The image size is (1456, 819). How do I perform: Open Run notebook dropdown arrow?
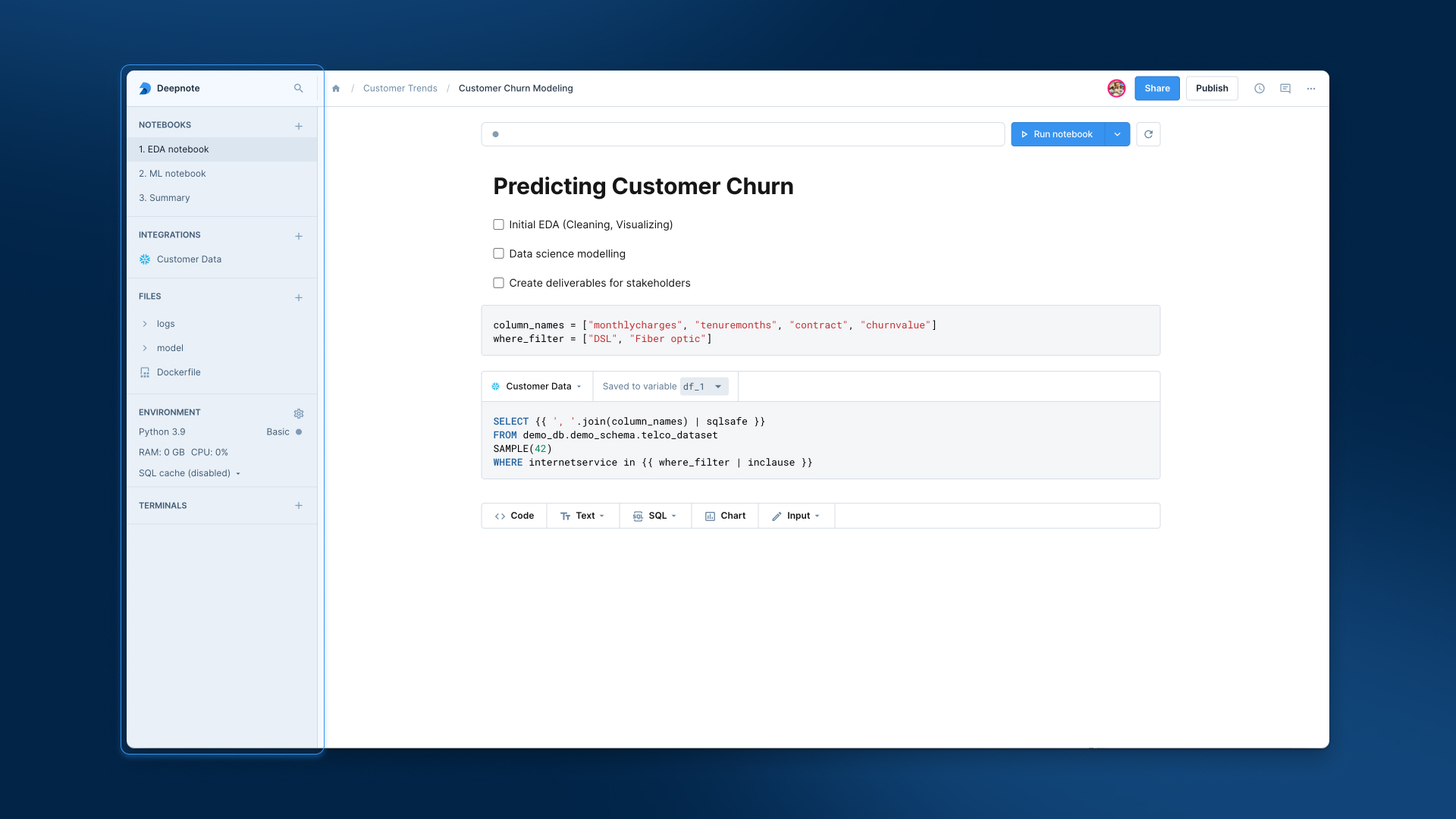pos(1117,134)
